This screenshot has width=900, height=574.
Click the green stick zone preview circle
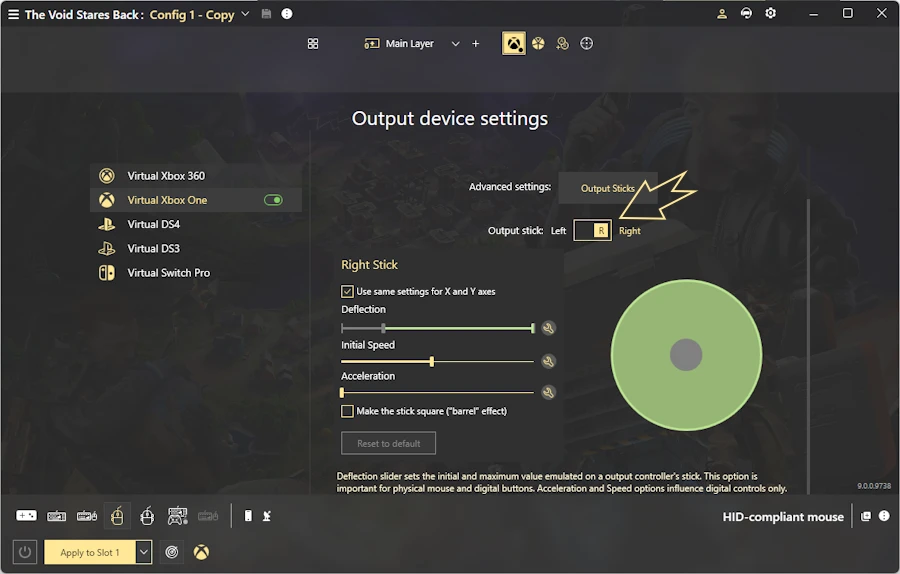click(686, 355)
